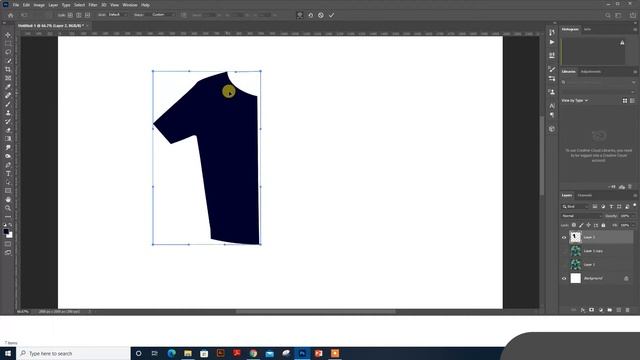640x360 pixels.
Task: Toggle lock position icon
Action: click(x=589, y=225)
